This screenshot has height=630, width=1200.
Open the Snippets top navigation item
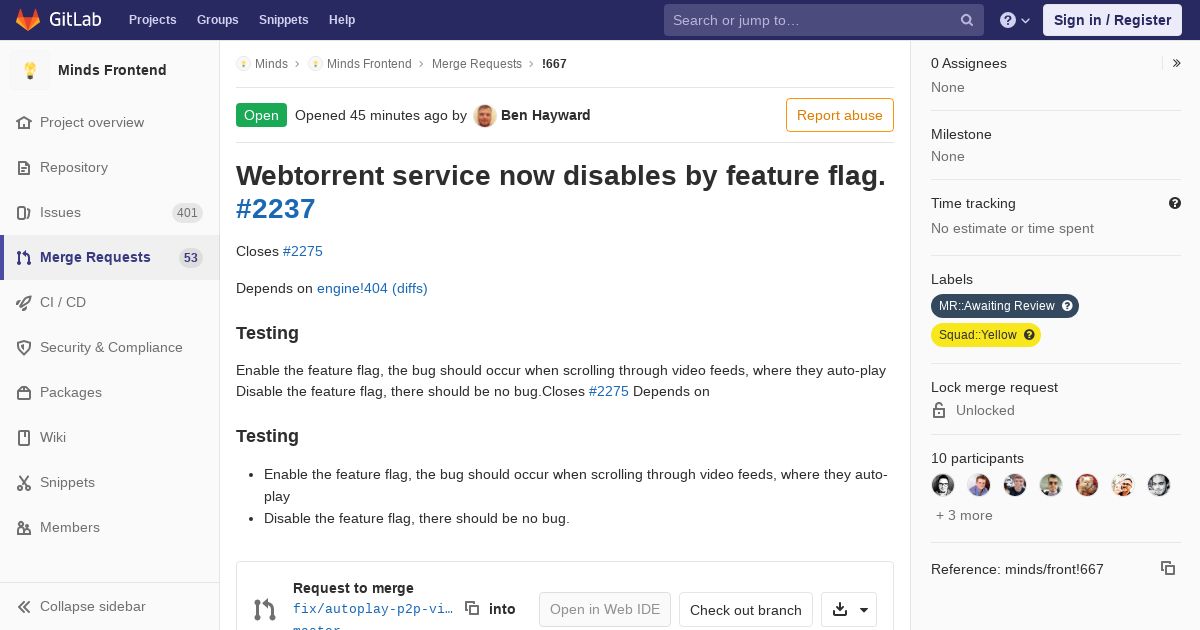point(283,20)
